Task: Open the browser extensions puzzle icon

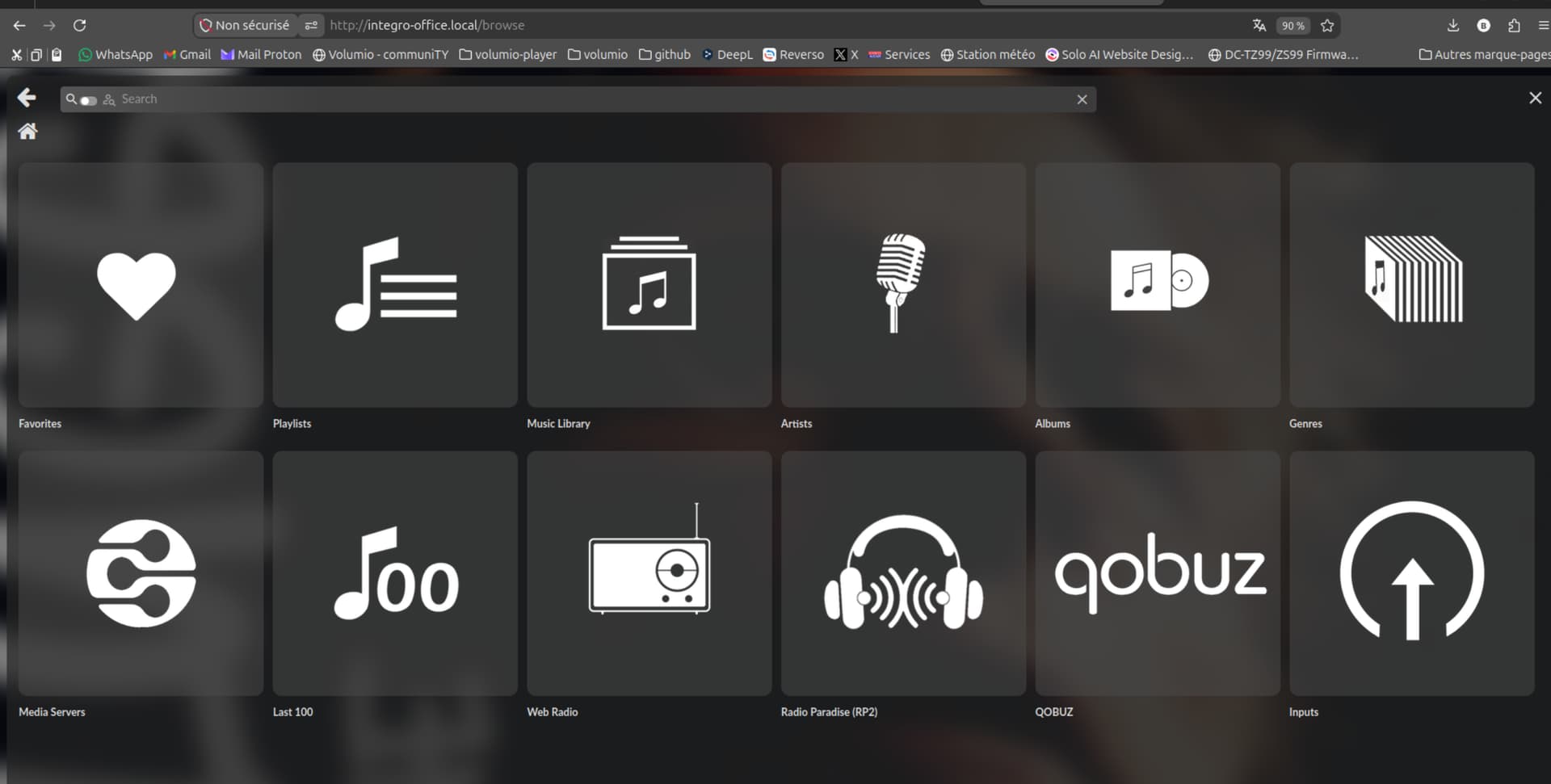Action: click(1514, 25)
